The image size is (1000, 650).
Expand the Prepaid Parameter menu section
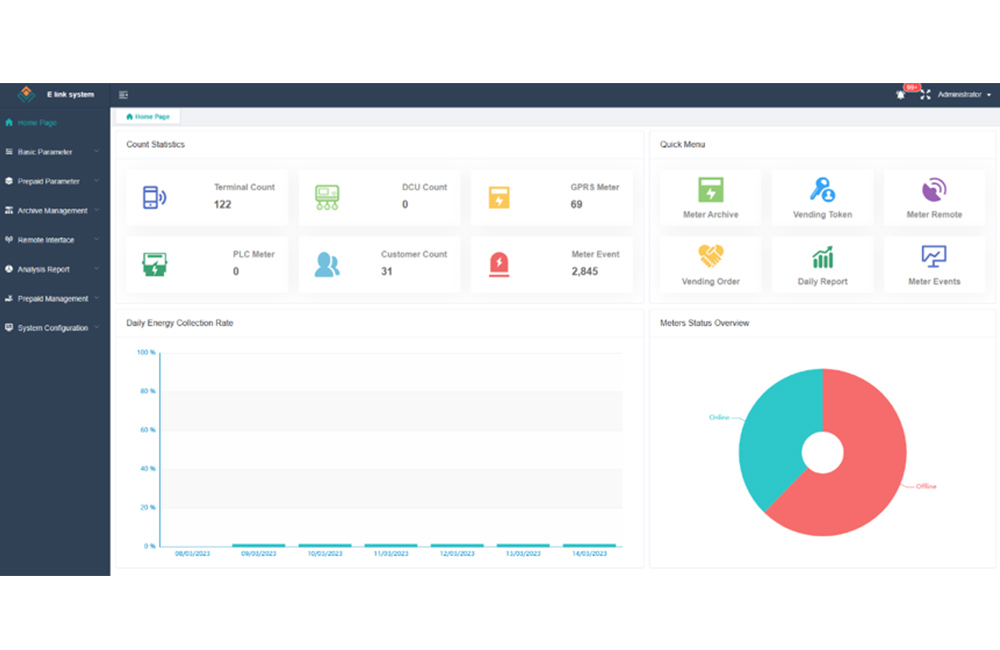50,181
